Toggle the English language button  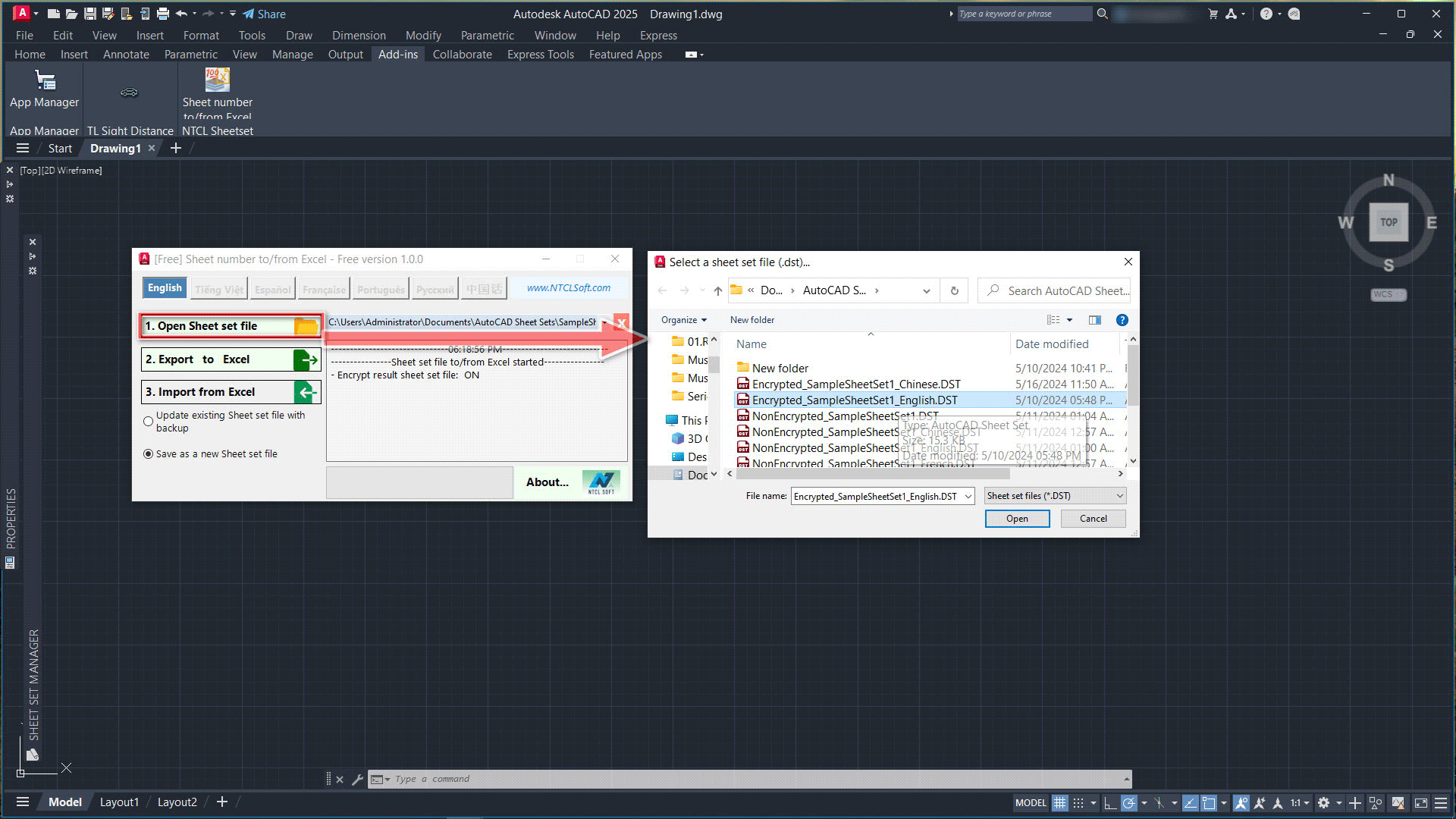(x=165, y=288)
